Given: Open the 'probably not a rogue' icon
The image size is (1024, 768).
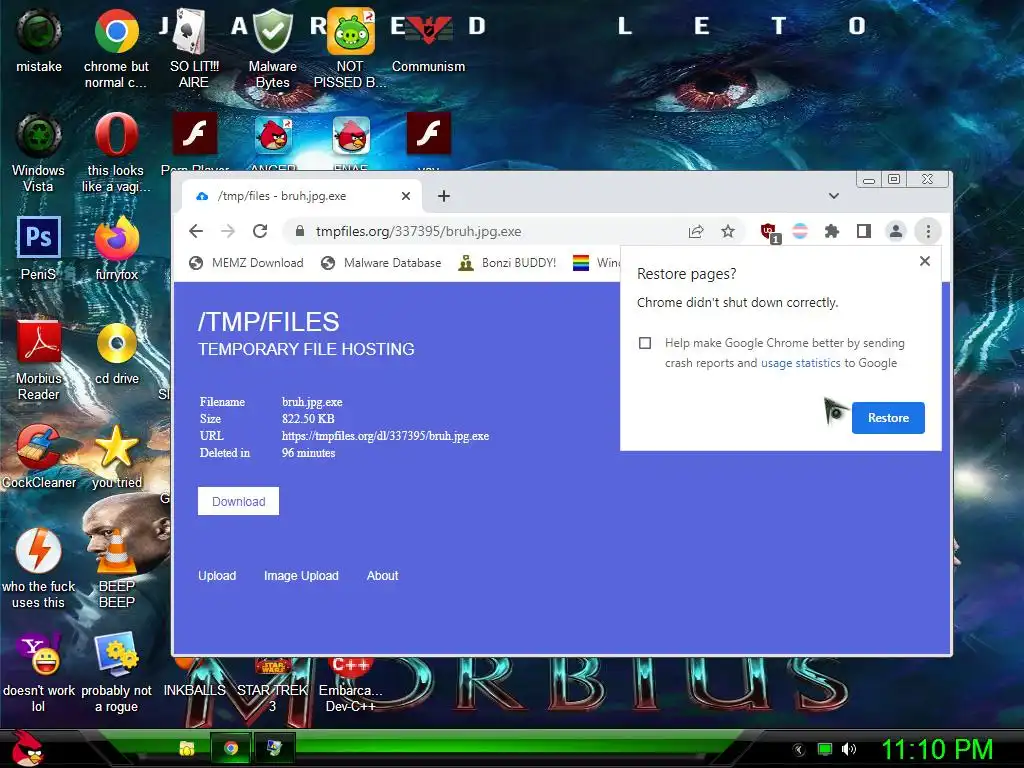Looking at the screenshot, I should [116, 673].
